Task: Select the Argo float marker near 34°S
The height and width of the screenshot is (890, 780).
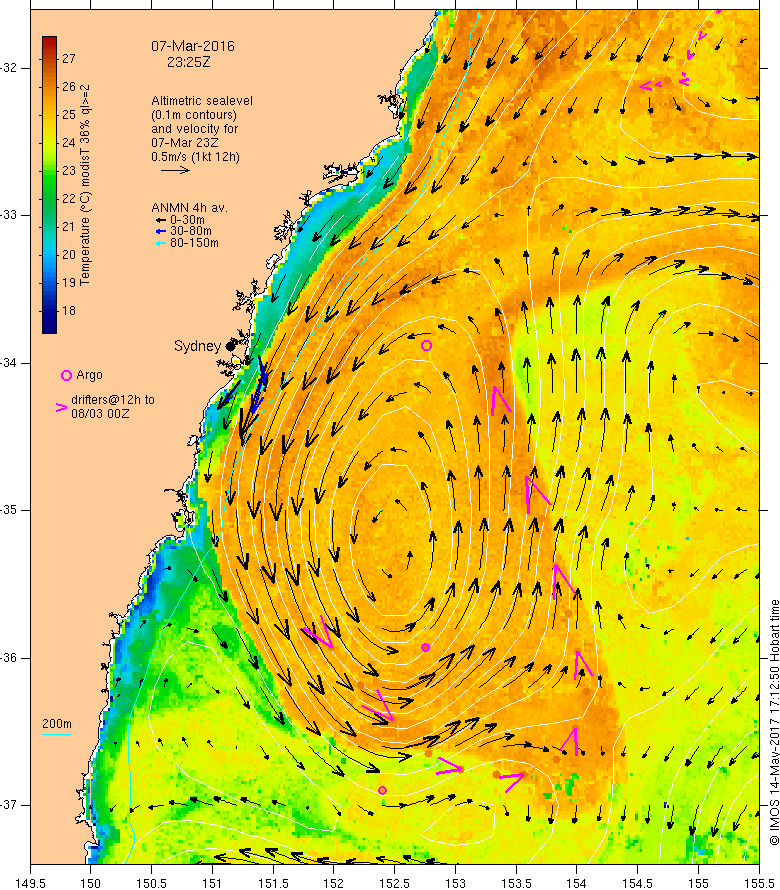Action: tap(426, 345)
